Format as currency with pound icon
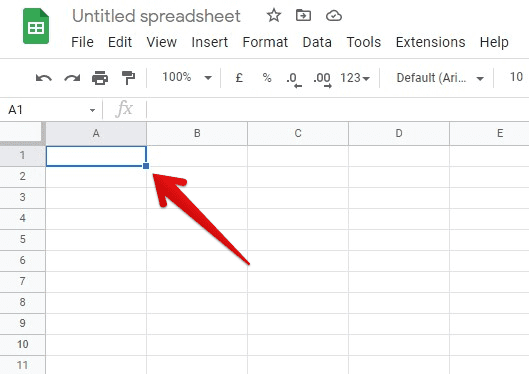Viewport: 529px width, 374px height. tap(239, 78)
